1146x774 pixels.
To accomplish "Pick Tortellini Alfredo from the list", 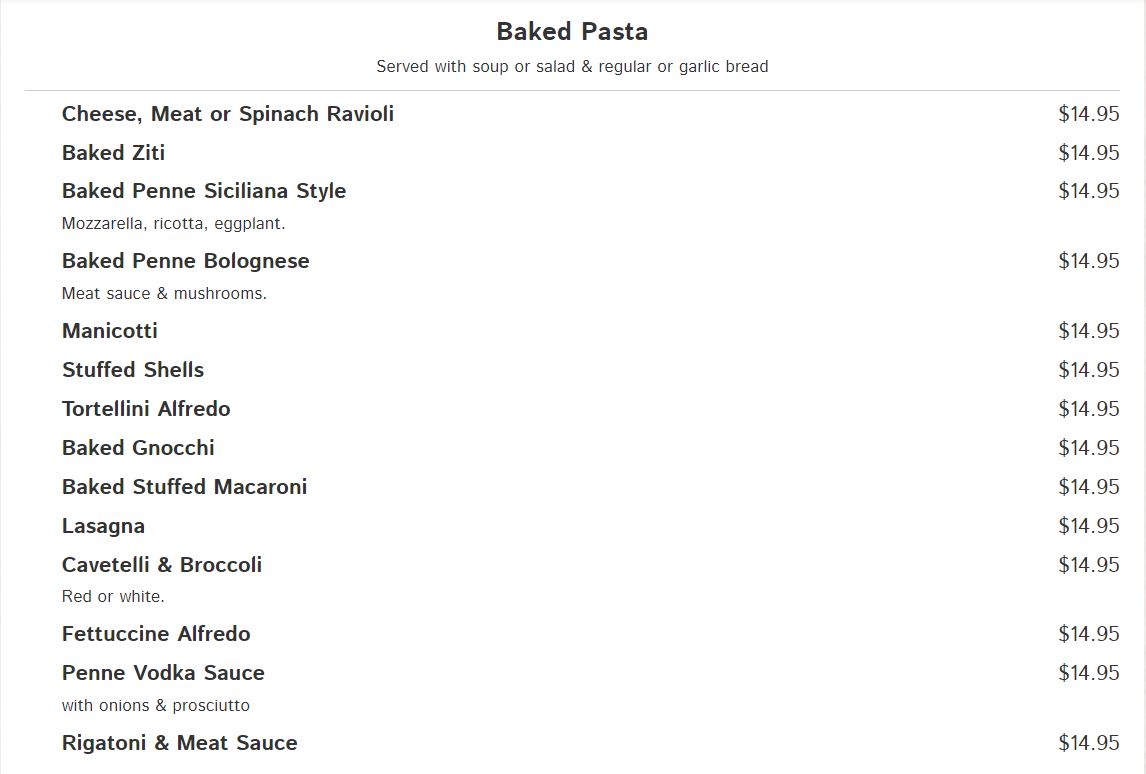I will click(146, 409).
